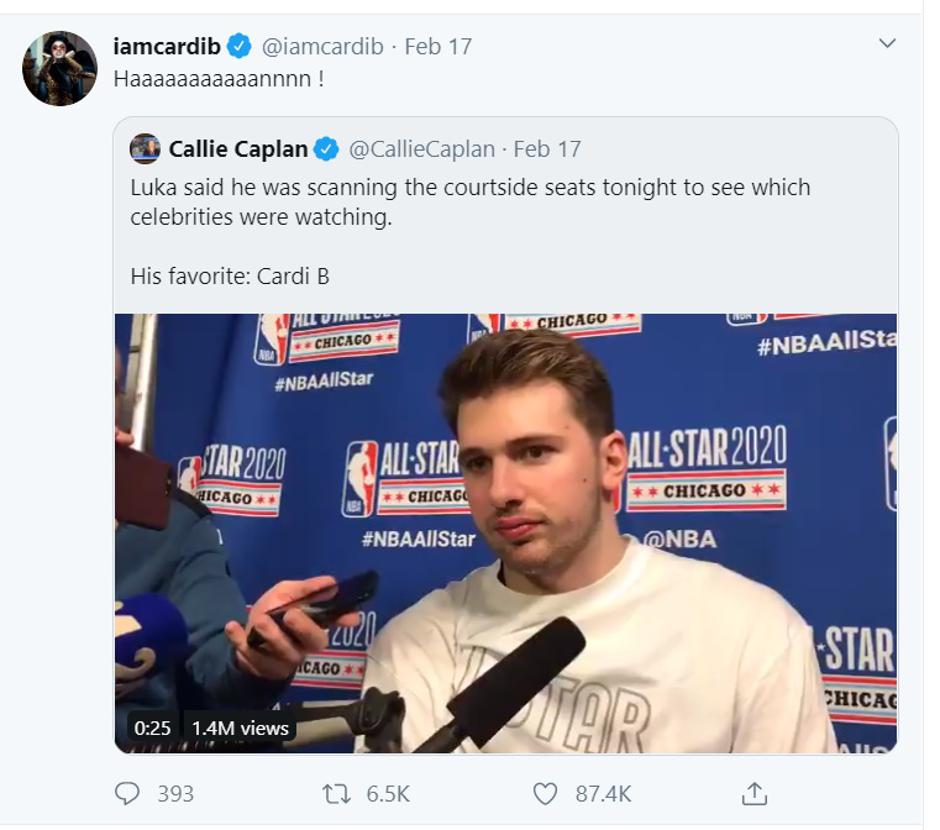The image size is (940, 830).
Task: Expand the tweet options chevron
Action: pos(886,44)
